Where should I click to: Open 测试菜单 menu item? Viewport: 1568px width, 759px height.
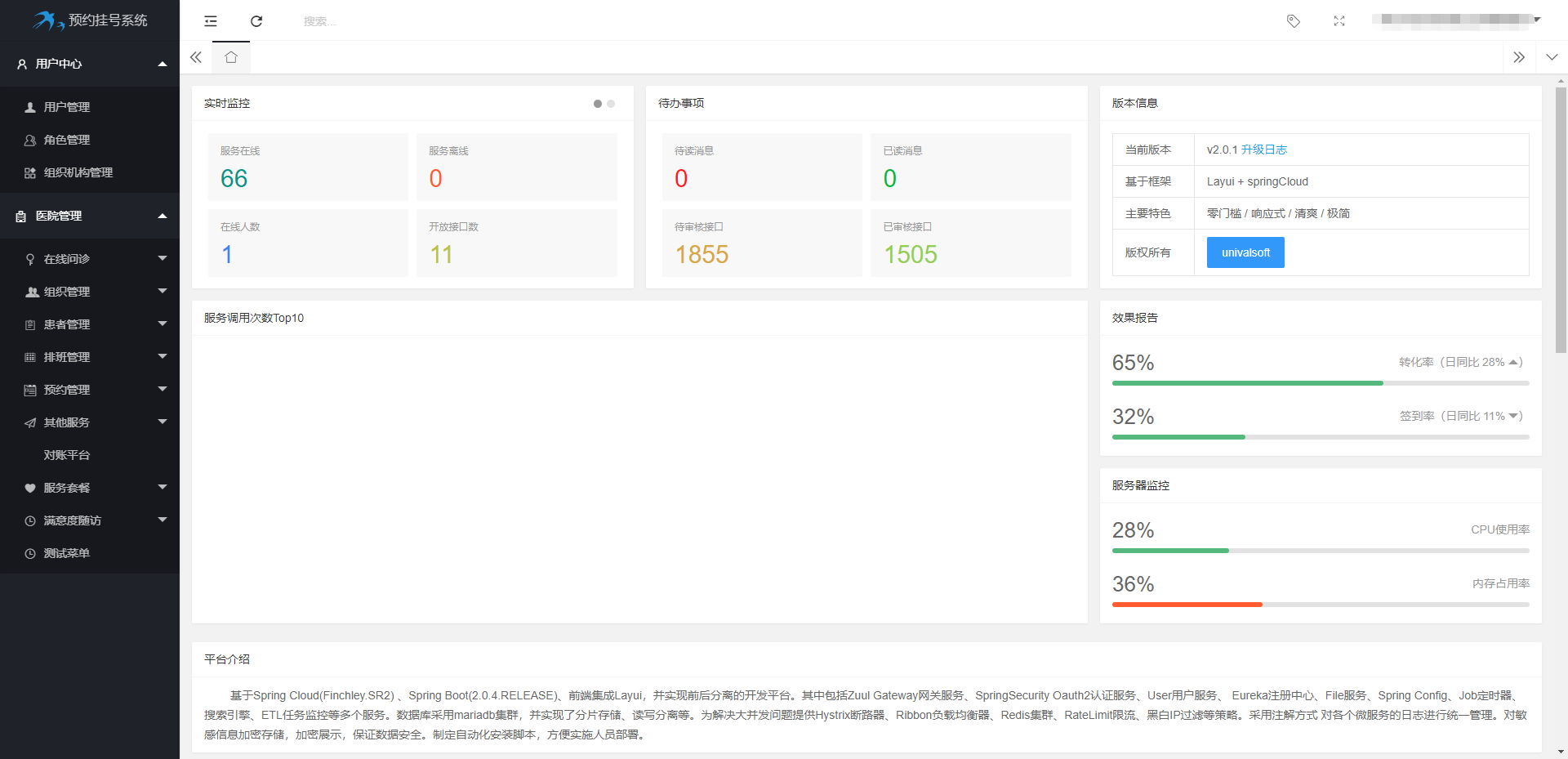coord(90,553)
